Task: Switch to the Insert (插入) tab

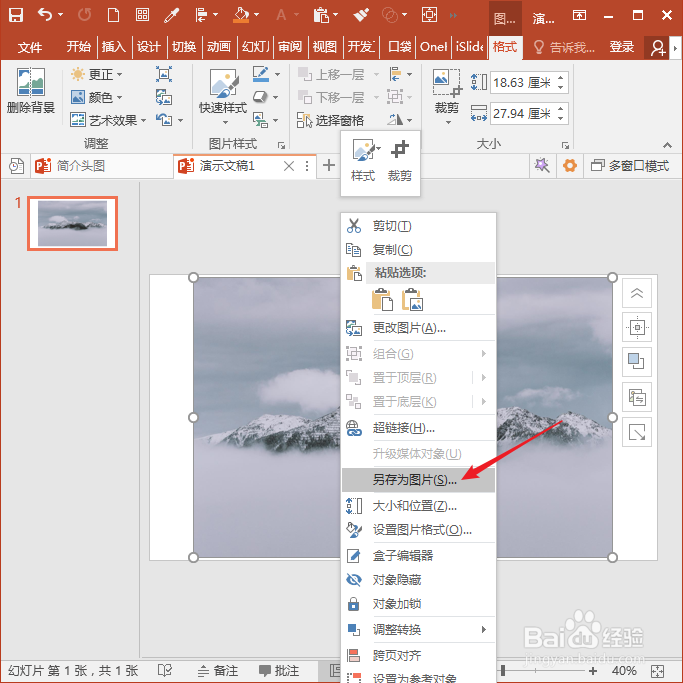Action: pyautogui.click(x=114, y=47)
